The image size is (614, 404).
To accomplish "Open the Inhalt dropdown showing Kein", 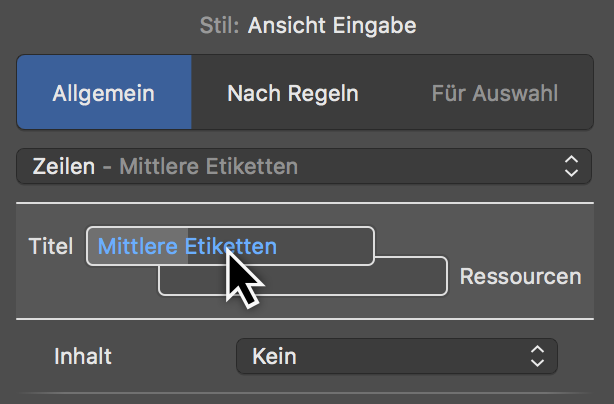I will coord(396,356).
